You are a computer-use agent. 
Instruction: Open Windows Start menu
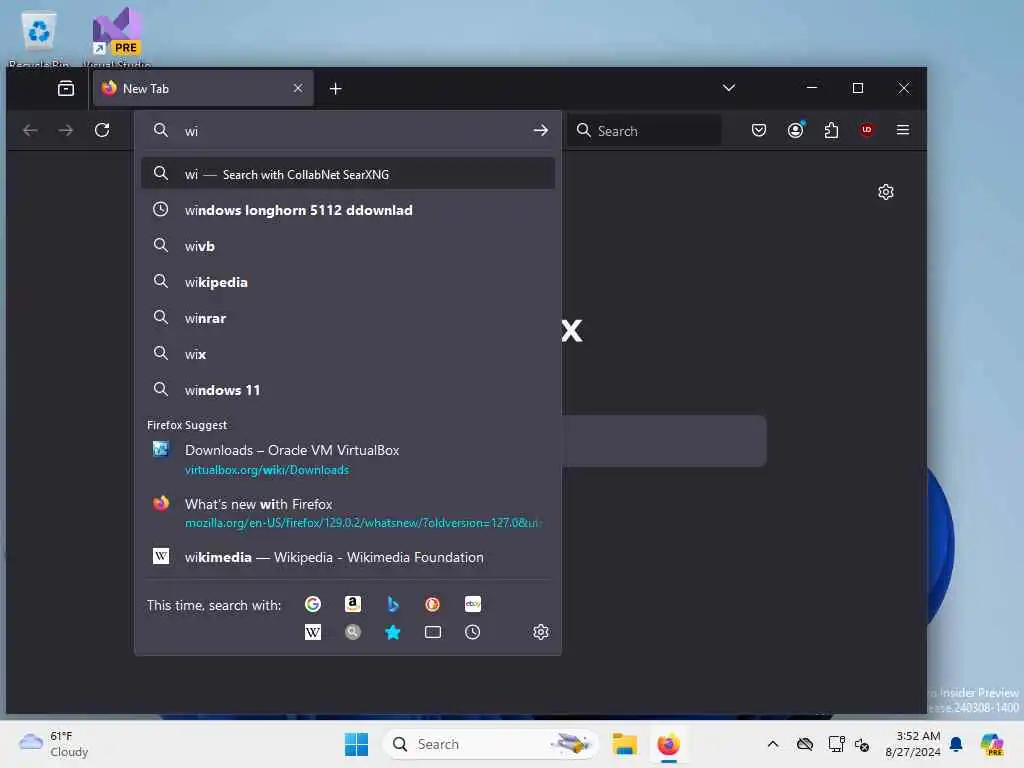click(x=357, y=744)
